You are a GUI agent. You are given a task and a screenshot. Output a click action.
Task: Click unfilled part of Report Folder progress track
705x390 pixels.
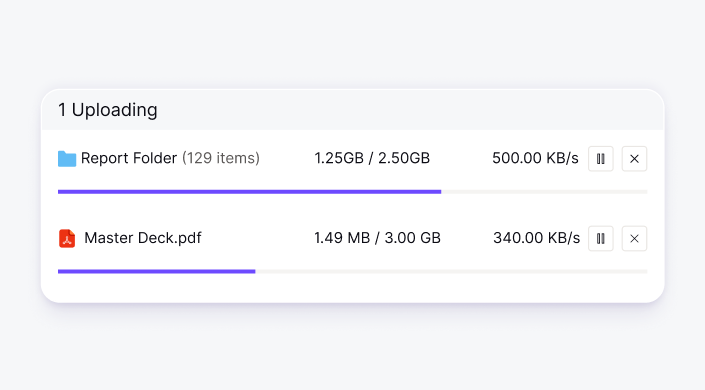coord(544,192)
